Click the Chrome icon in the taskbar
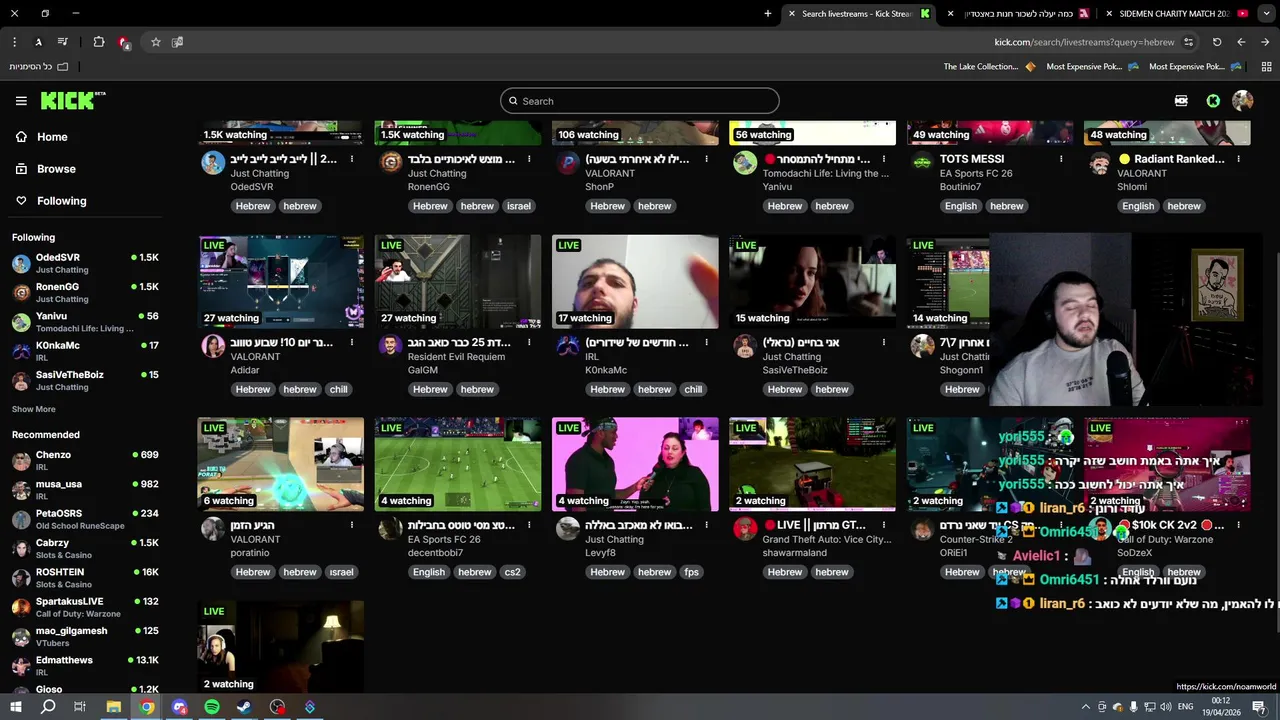The width and height of the screenshot is (1280, 720). [147, 707]
